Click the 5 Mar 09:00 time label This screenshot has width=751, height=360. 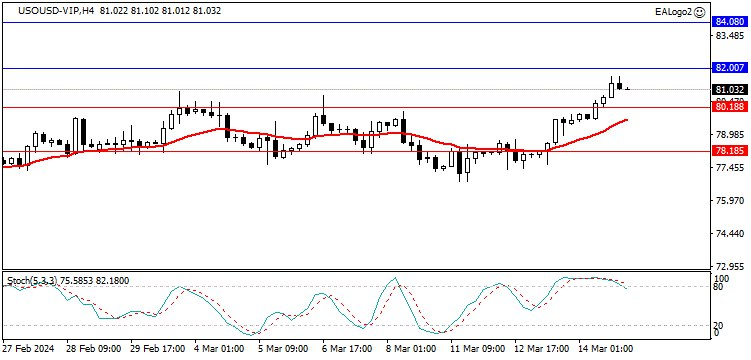(283, 348)
